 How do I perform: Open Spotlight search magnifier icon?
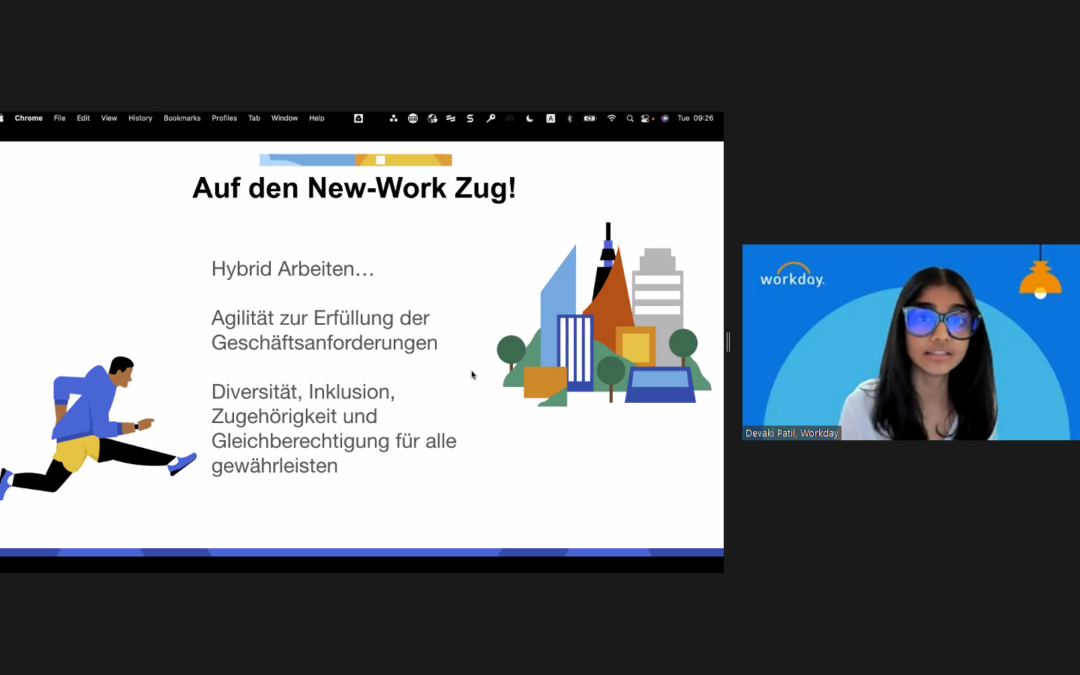click(x=630, y=118)
